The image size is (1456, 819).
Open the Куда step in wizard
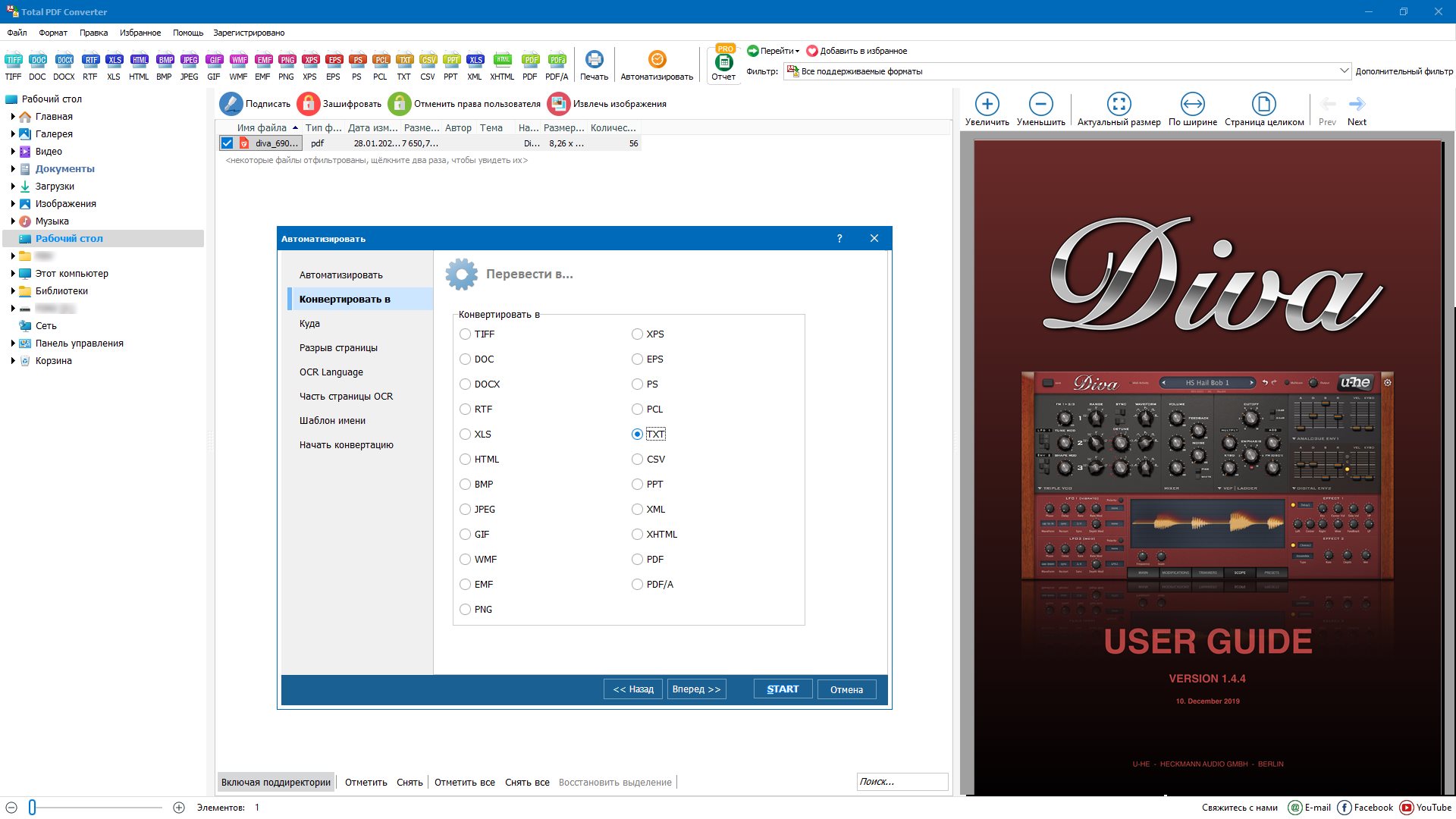[x=309, y=324]
